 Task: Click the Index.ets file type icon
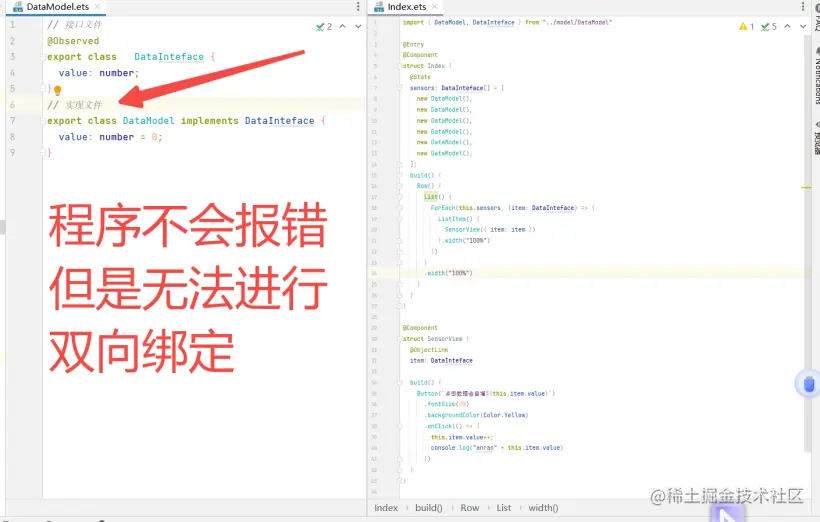pos(379,7)
